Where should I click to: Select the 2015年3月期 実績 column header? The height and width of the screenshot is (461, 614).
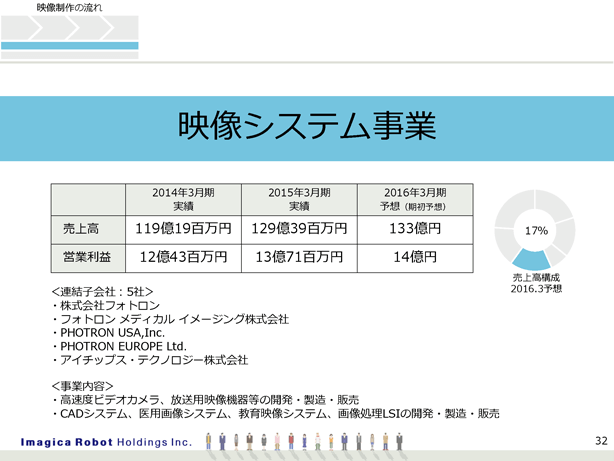click(299, 199)
